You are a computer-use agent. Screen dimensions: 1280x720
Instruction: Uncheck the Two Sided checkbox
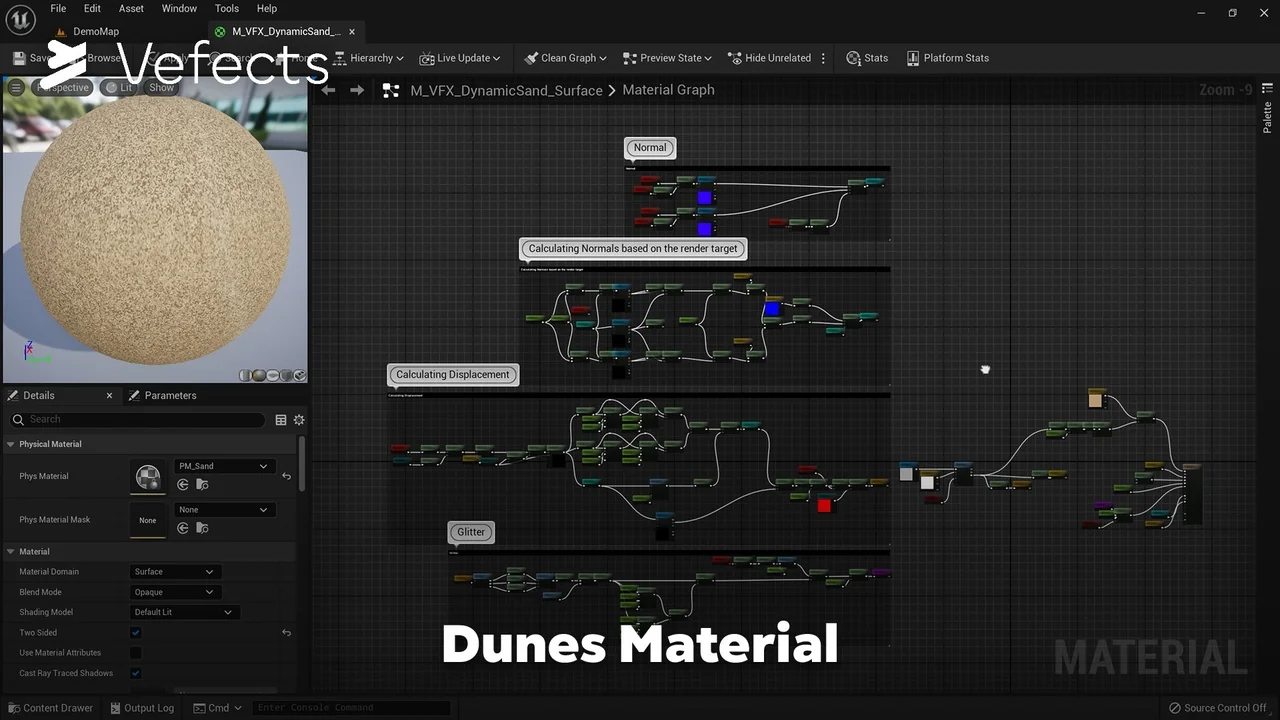(136, 633)
